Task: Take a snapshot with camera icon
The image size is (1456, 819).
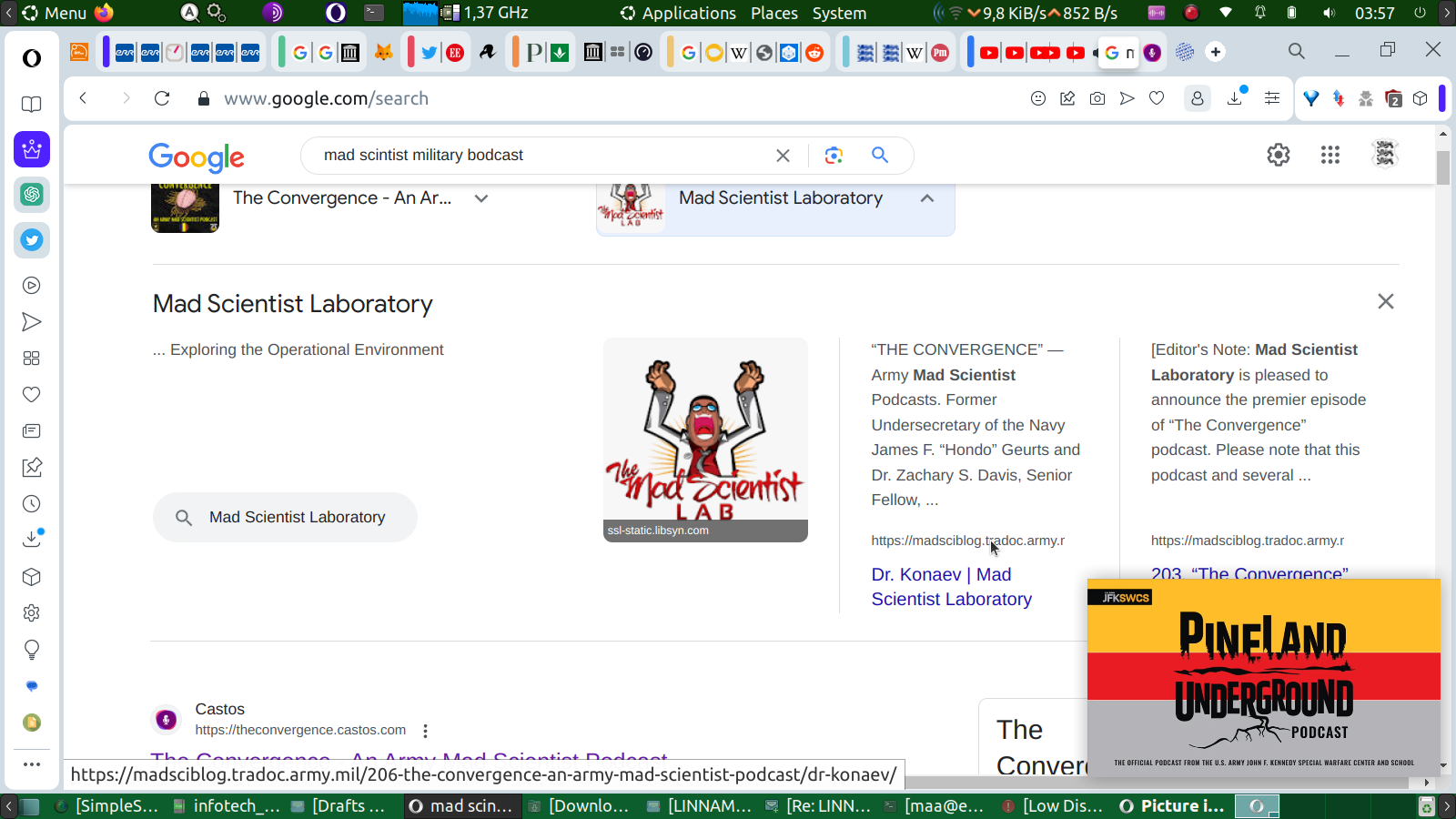Action: pos(1097,98)
